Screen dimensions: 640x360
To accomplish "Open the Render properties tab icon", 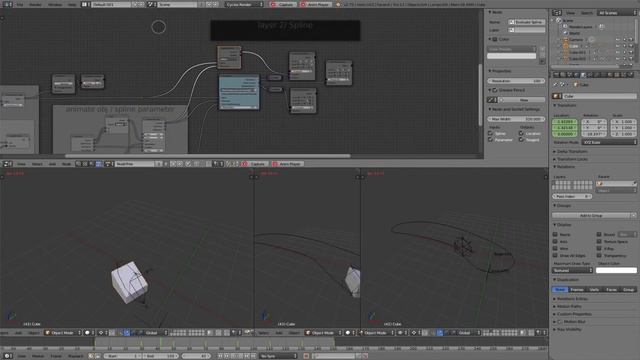I will coord(556,75).
